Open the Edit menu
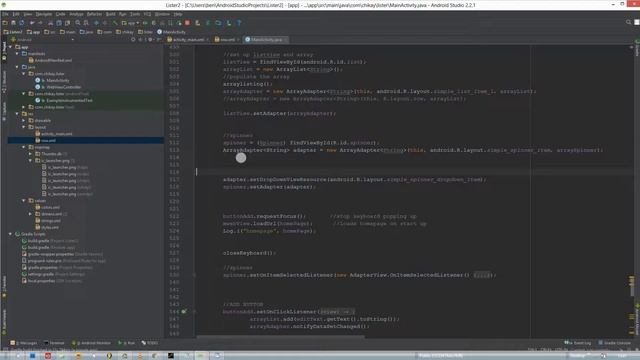Image resolution: width=640 pixels, height=360 pixels. tap(16, 14)
